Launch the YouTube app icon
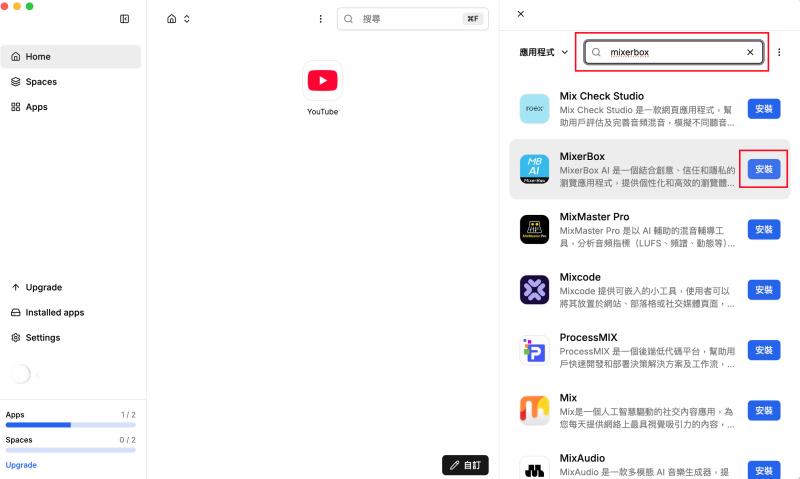The height and width of the screenshot is (479, 800). [x=322, y=81]
